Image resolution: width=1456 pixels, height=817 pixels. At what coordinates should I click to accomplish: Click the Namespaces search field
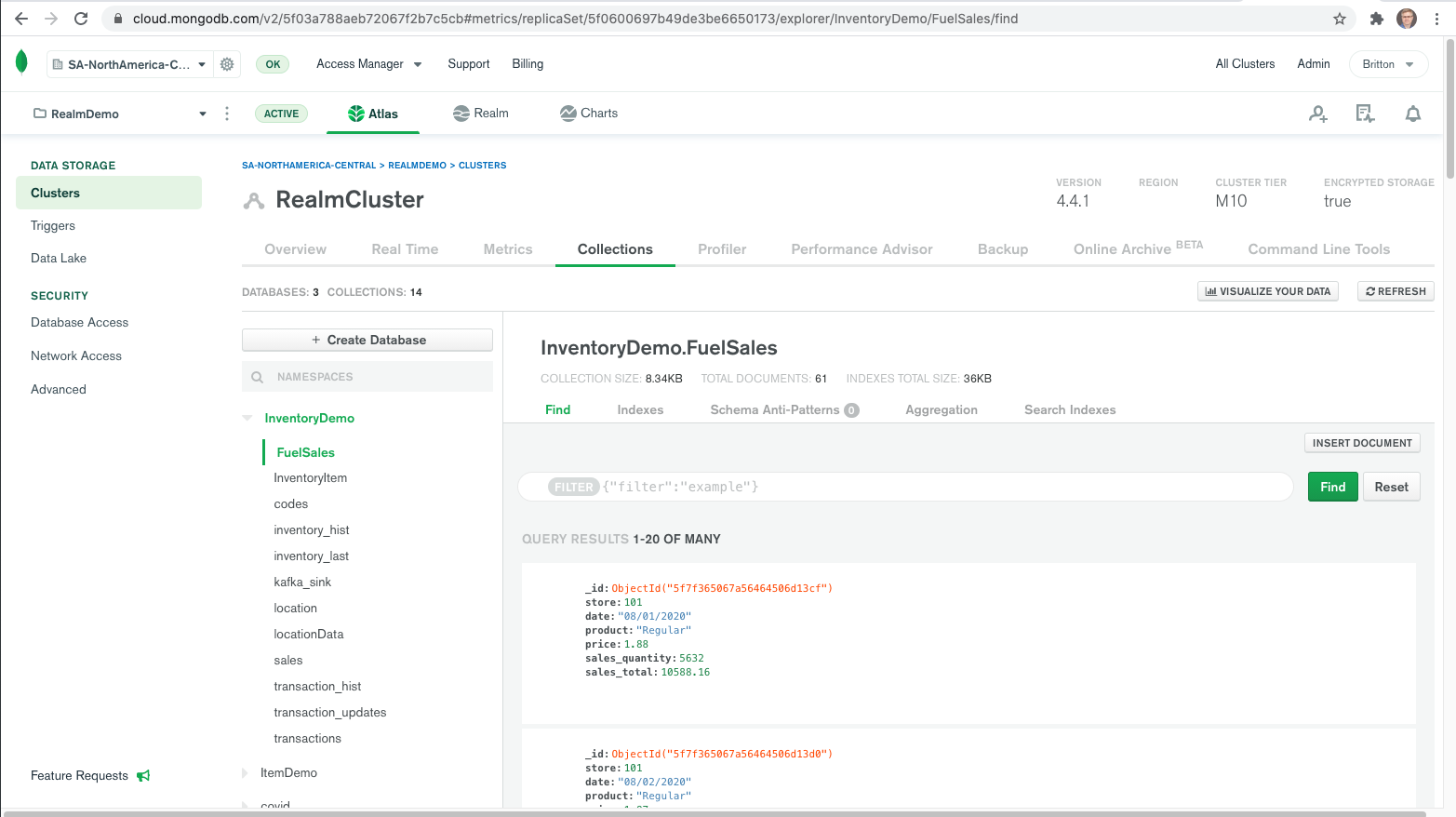(x=367, y=377)
